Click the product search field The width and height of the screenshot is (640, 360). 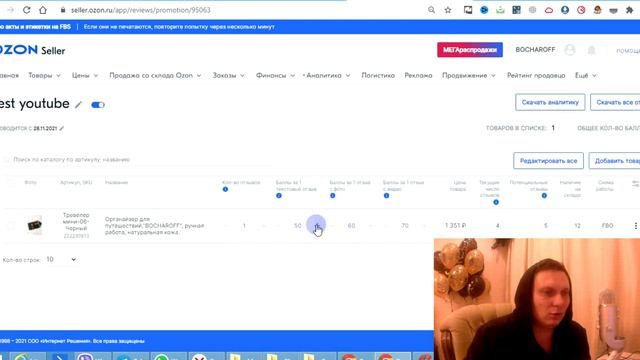click(139, 160)
